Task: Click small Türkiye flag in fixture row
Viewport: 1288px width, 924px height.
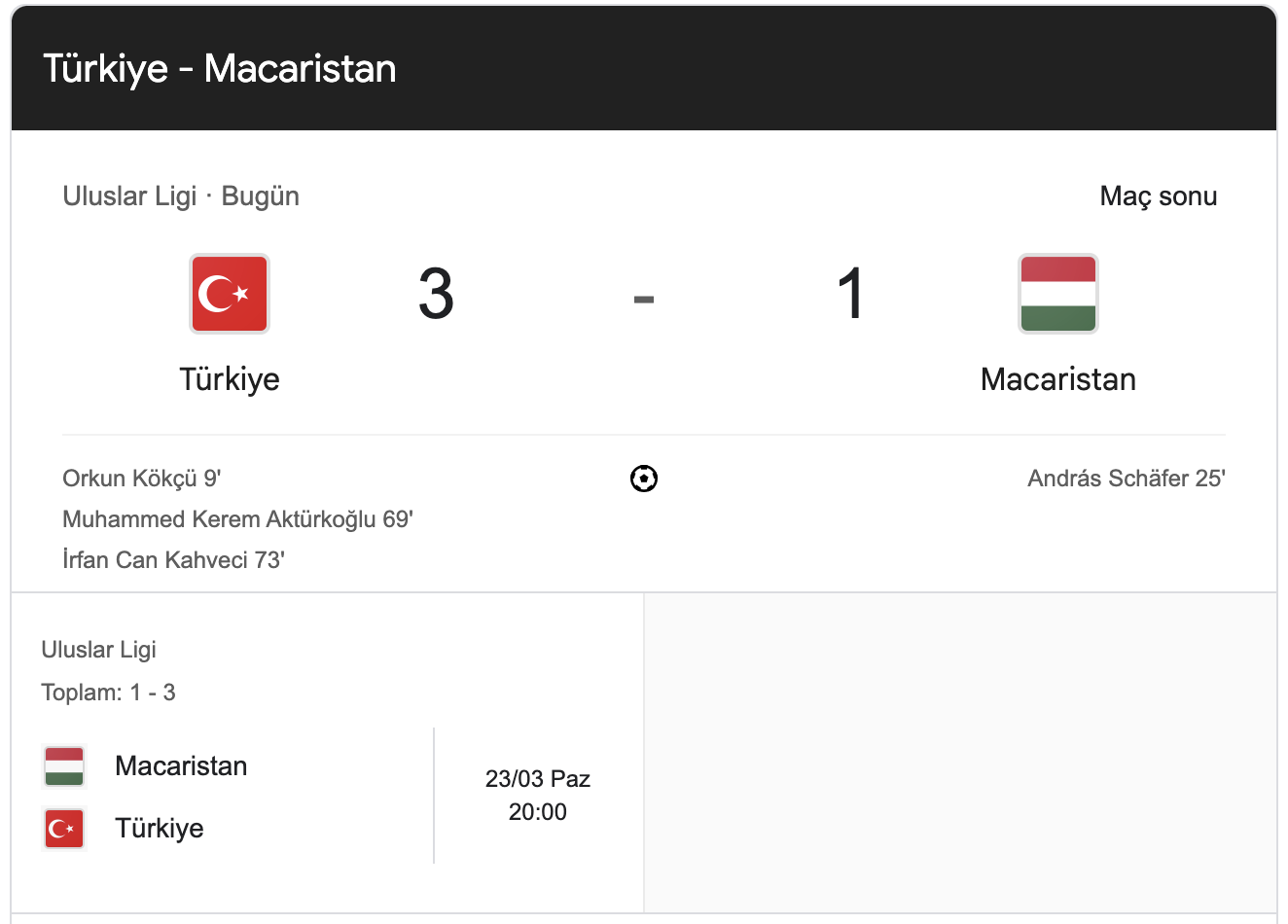Action: point(64,829)
